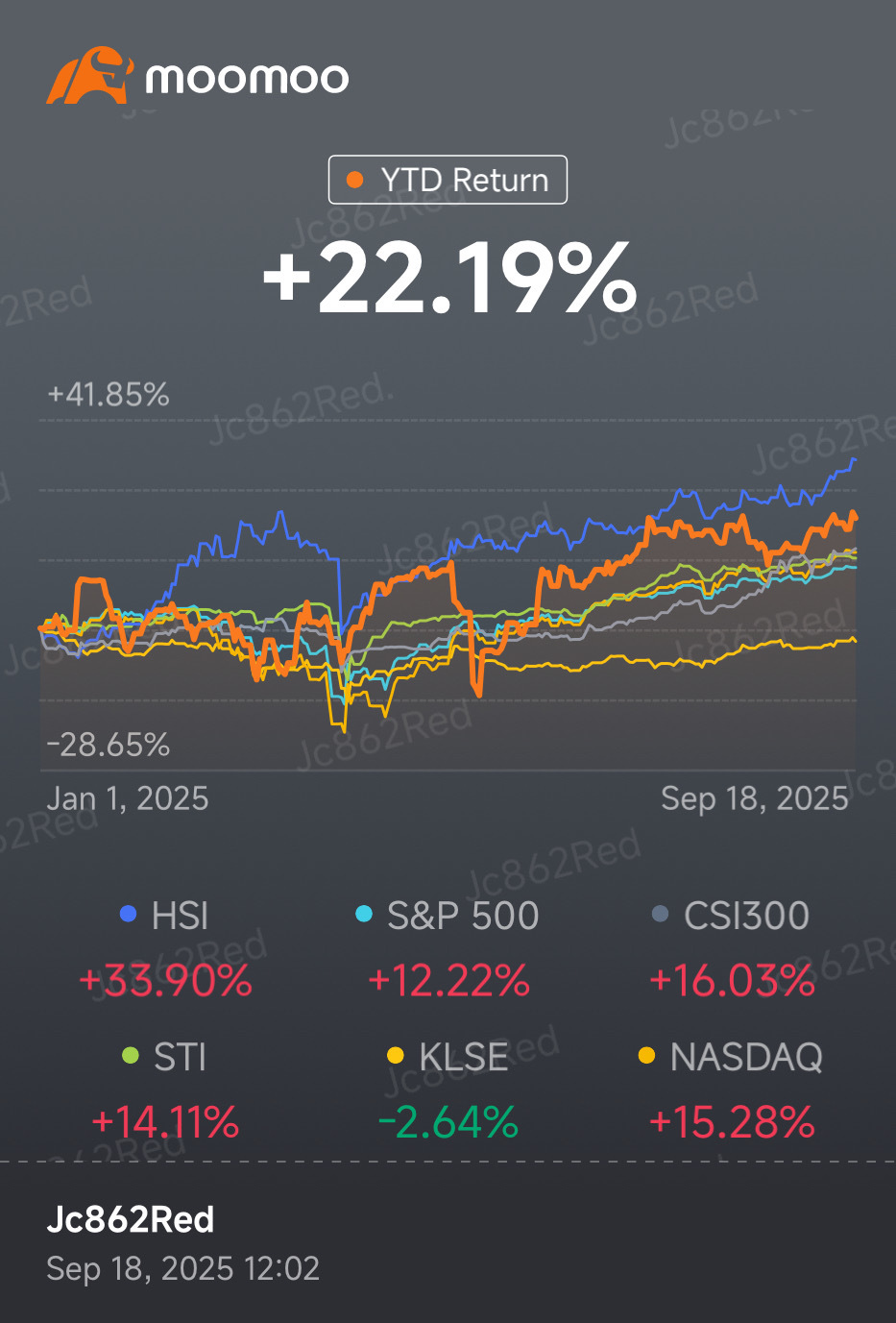
Task: Select the NASDAQ +15.28% value
Action: (x=732, y=1122)
